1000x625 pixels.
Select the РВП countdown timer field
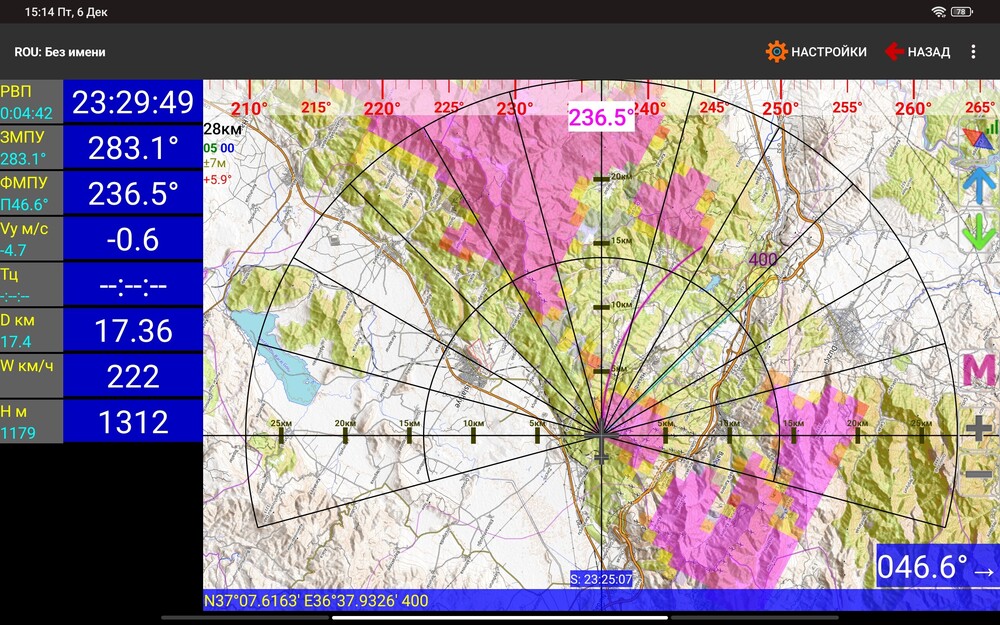100,101
